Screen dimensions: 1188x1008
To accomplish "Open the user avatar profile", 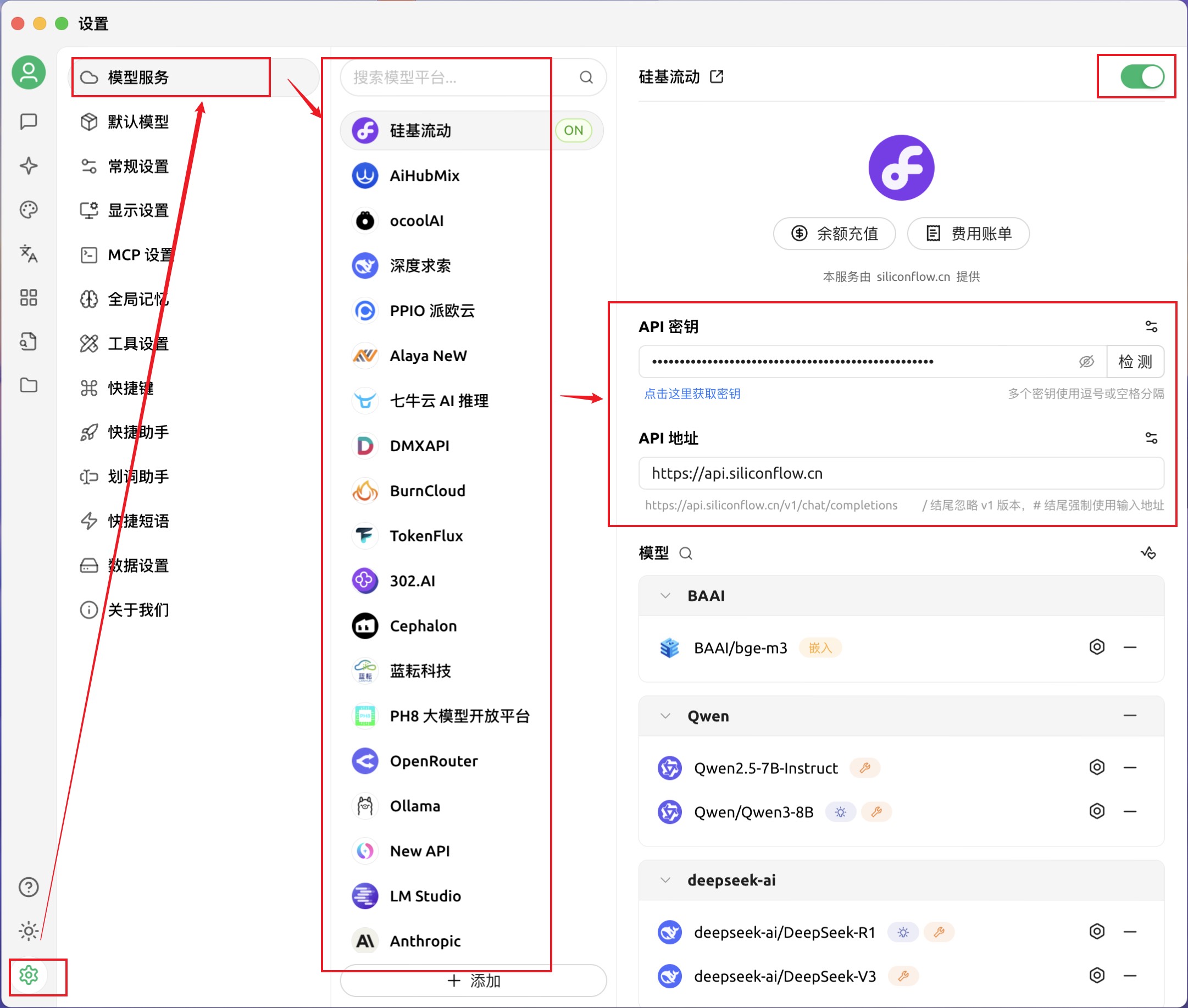I will tap(29, 73).
